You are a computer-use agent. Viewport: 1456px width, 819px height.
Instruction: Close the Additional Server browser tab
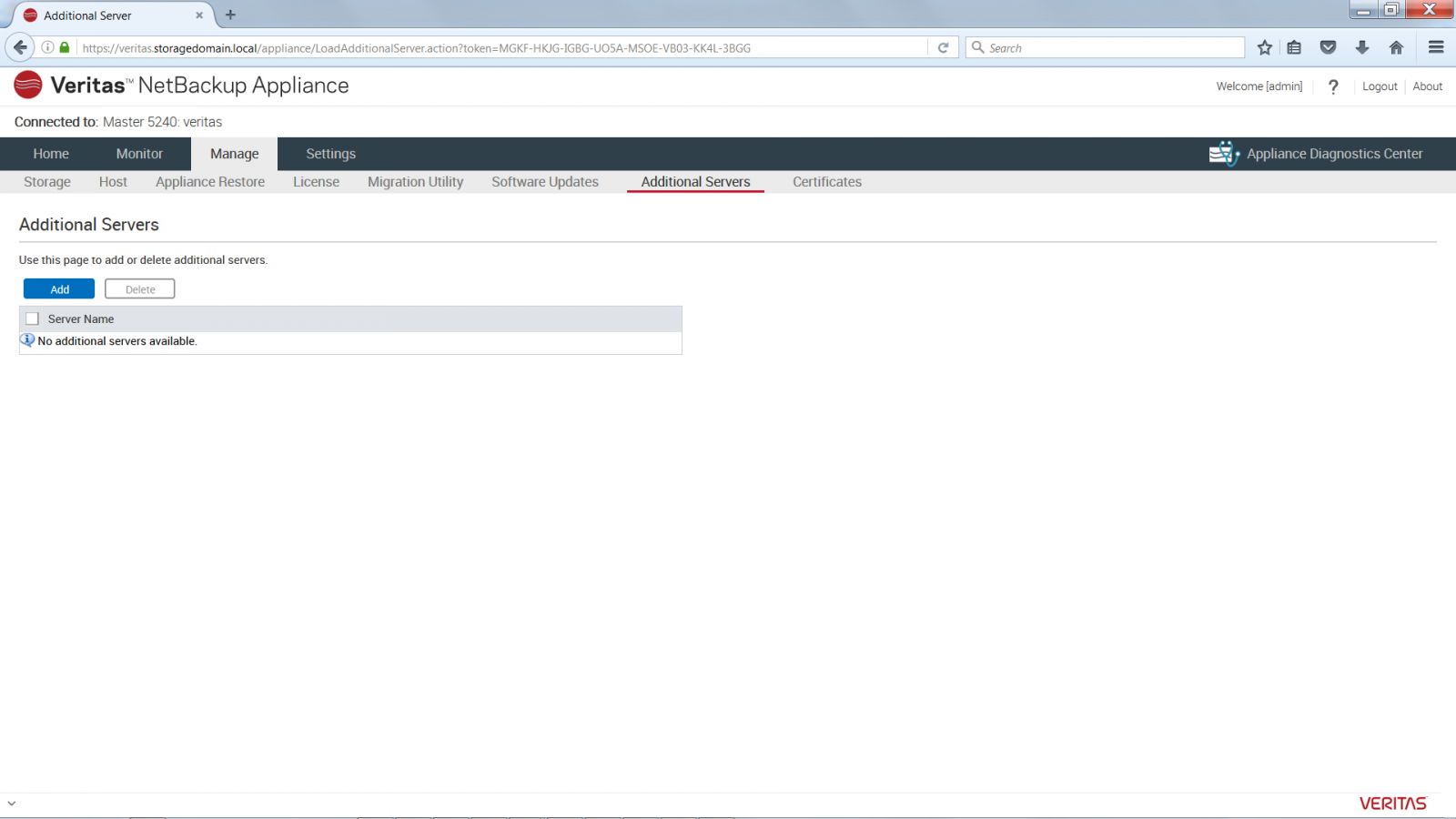(199, 15)
